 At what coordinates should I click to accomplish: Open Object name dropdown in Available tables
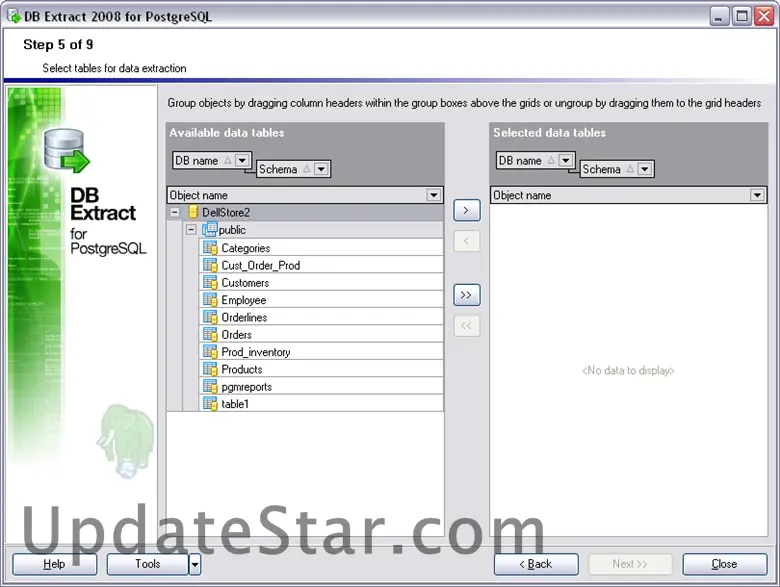point(433,195)
